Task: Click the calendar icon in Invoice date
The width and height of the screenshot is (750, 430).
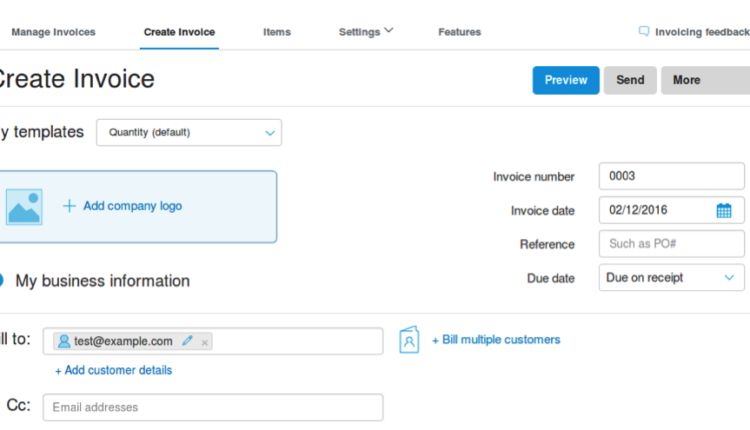Action: click(x=724, y=211)
